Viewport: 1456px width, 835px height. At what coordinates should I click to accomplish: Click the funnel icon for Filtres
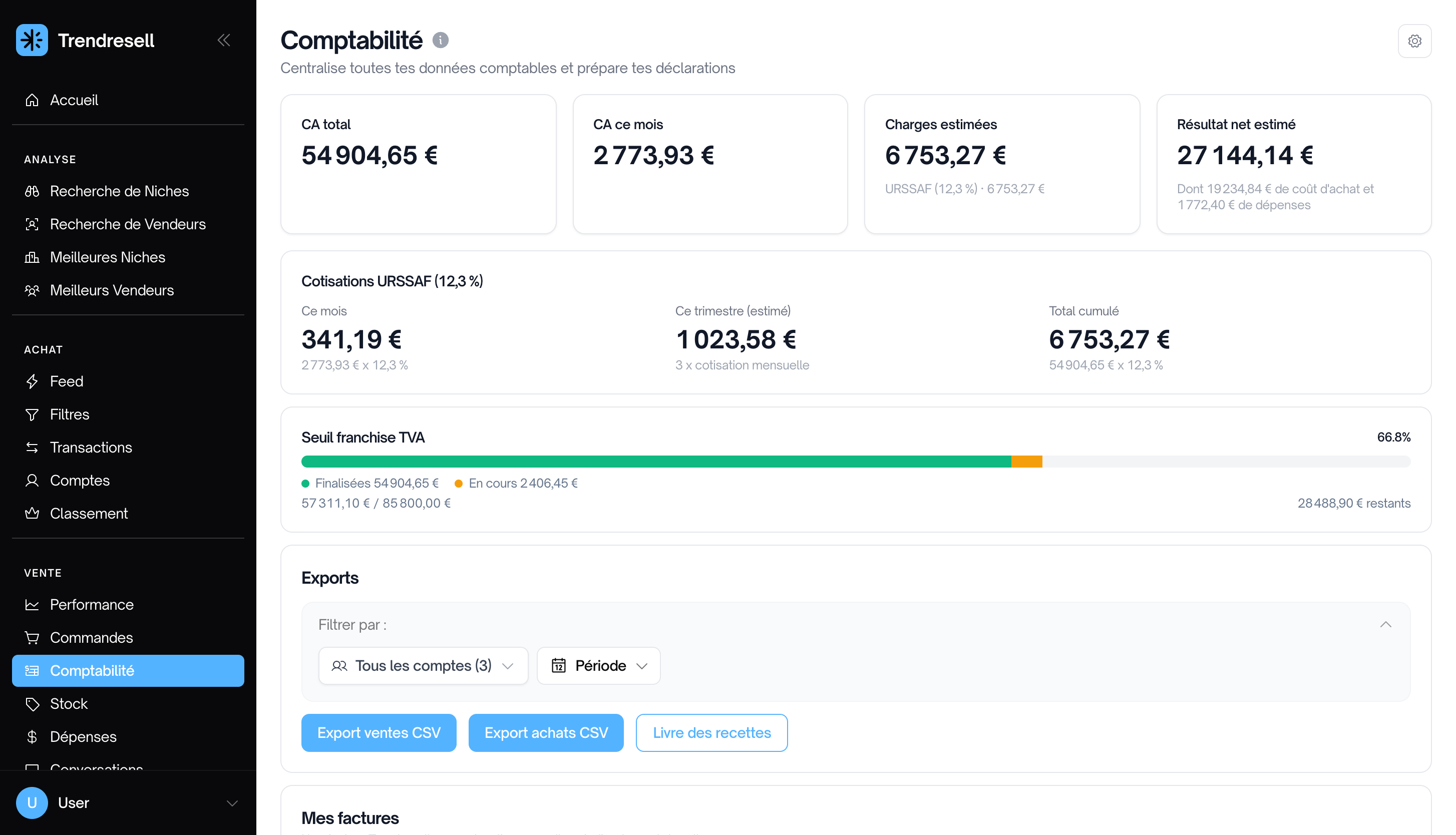click(32, 414)
